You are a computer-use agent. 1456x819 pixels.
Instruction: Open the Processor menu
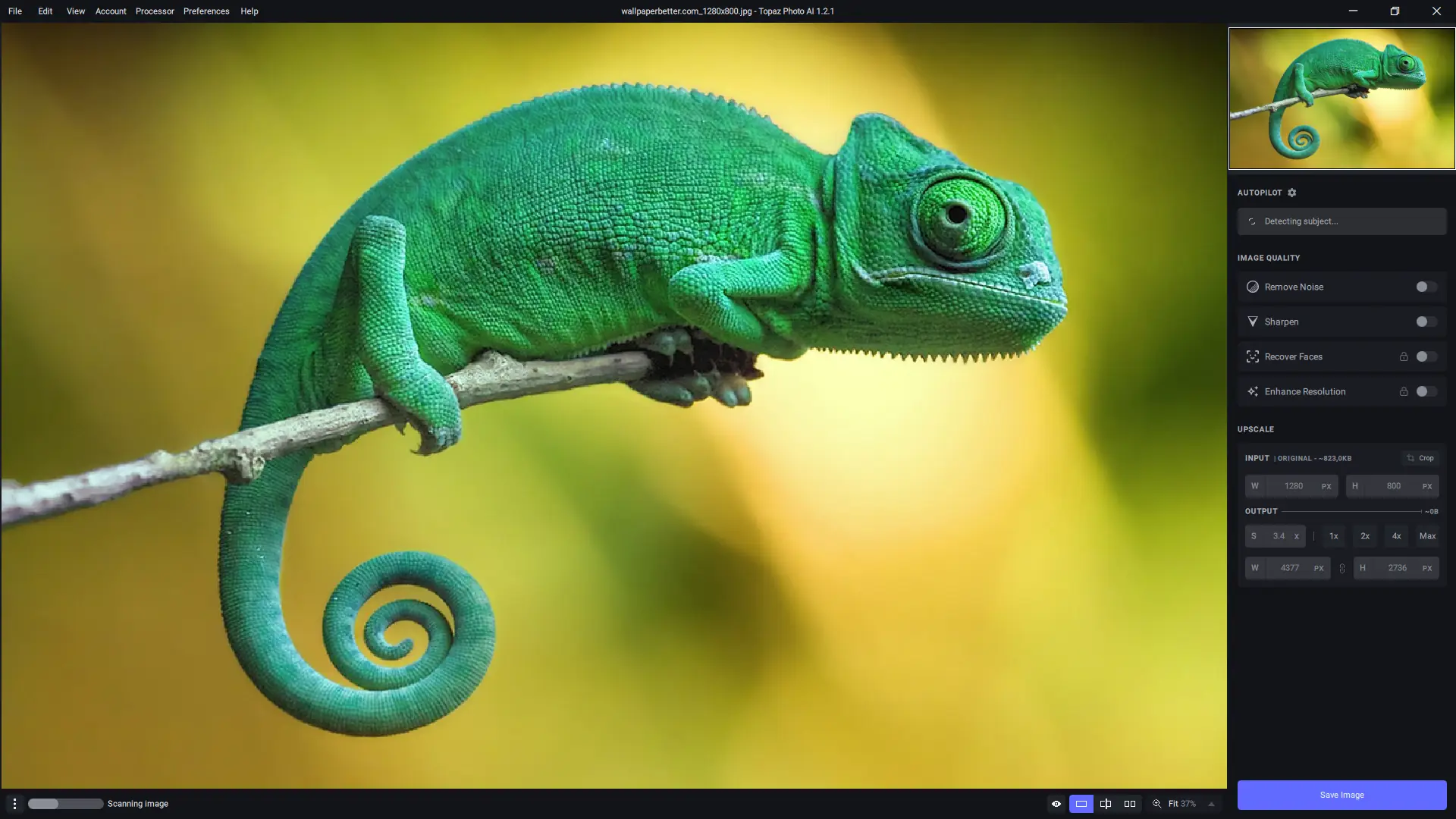155,11
